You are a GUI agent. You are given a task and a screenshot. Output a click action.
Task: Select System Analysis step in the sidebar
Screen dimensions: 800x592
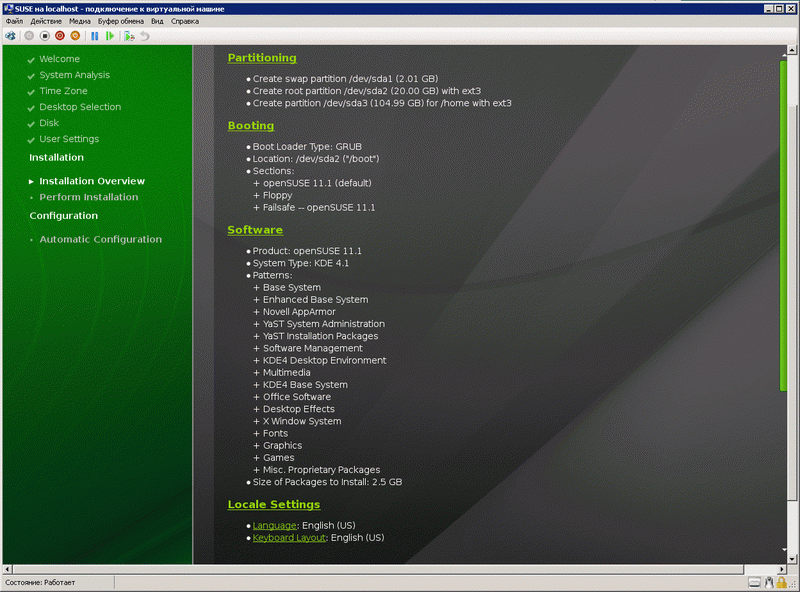click(x=74, y=75)
